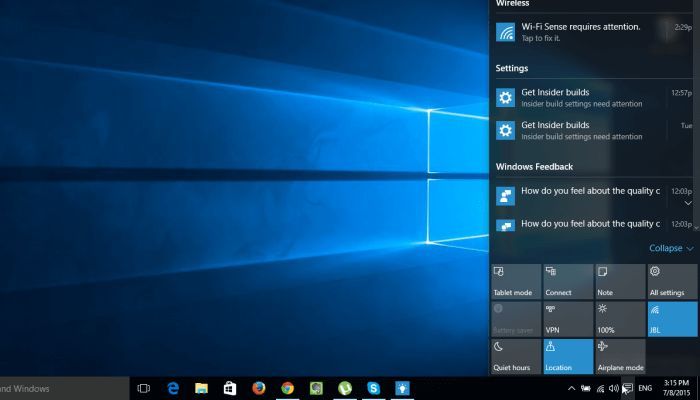Viewport: 700px width, 400px height.
Task: Launch File Explorer from taskbar
Action: 201,388
